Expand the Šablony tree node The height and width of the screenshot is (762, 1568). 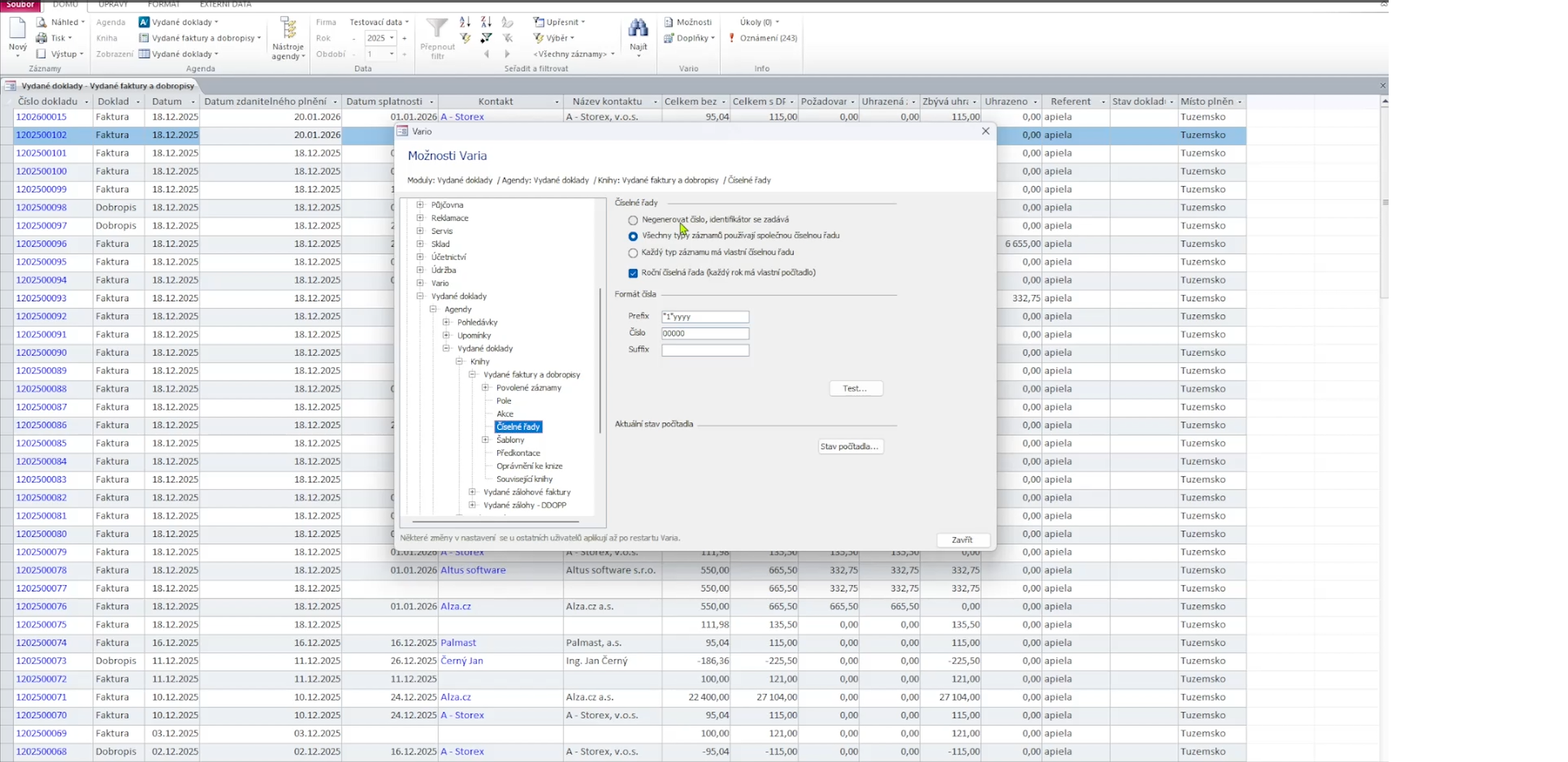(x=485, y=440)
